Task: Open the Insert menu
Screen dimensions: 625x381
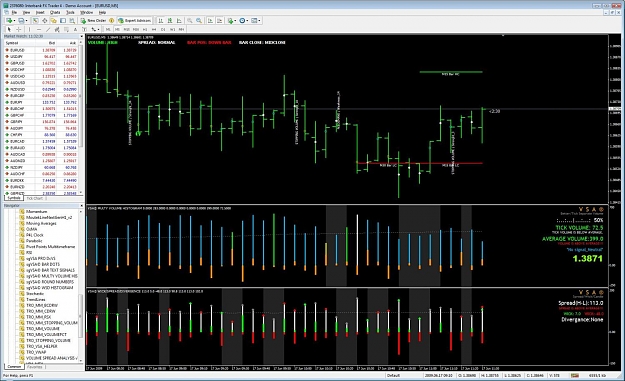Action: click(40, 12)
